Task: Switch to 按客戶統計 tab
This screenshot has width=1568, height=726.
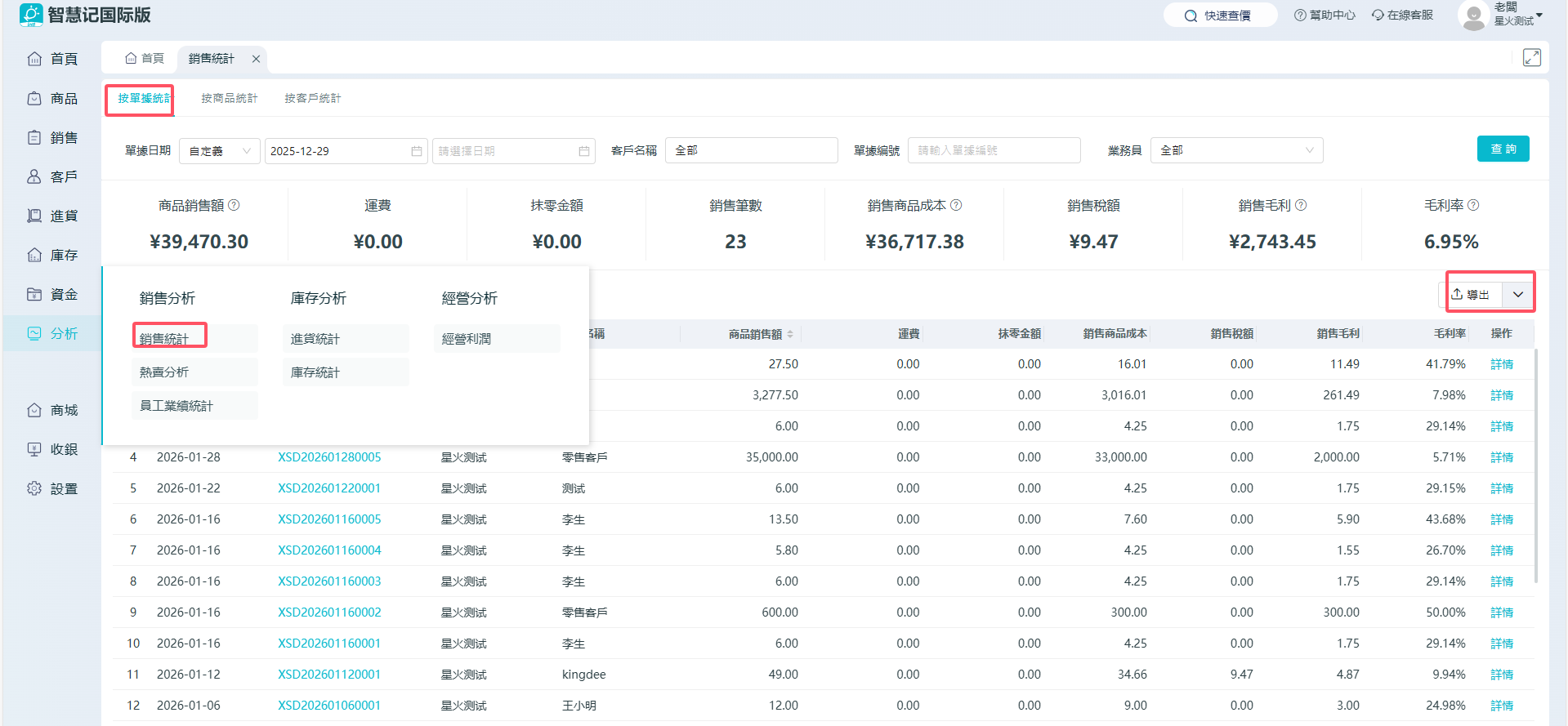Action: click(x=312, y=98)
